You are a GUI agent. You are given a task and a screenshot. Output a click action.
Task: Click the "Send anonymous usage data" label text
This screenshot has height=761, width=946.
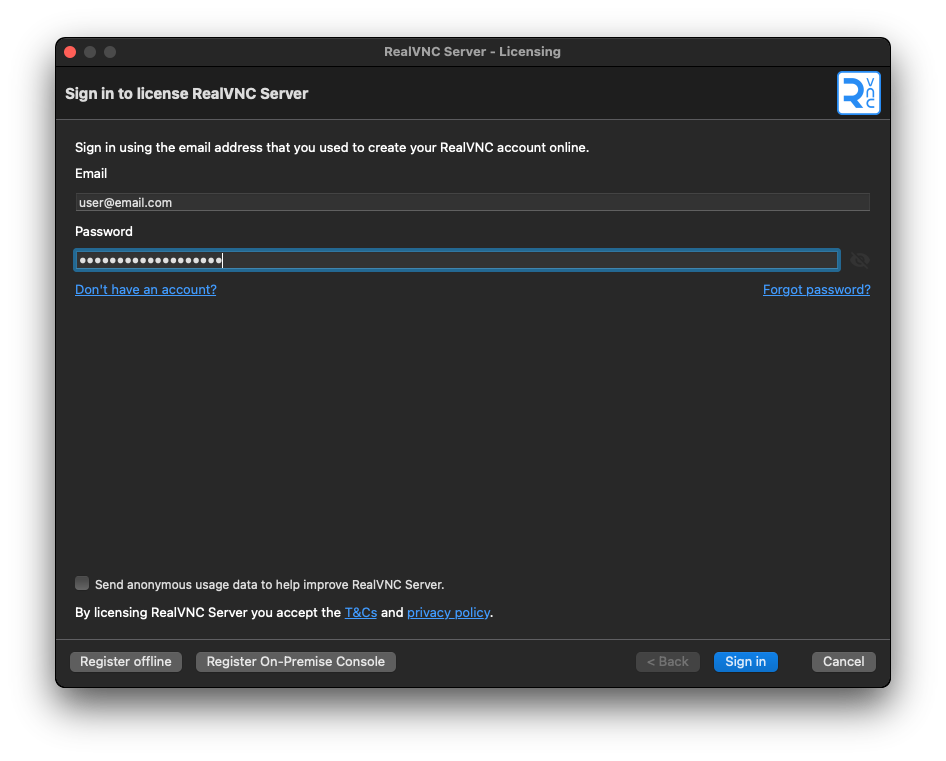(269, 584)
